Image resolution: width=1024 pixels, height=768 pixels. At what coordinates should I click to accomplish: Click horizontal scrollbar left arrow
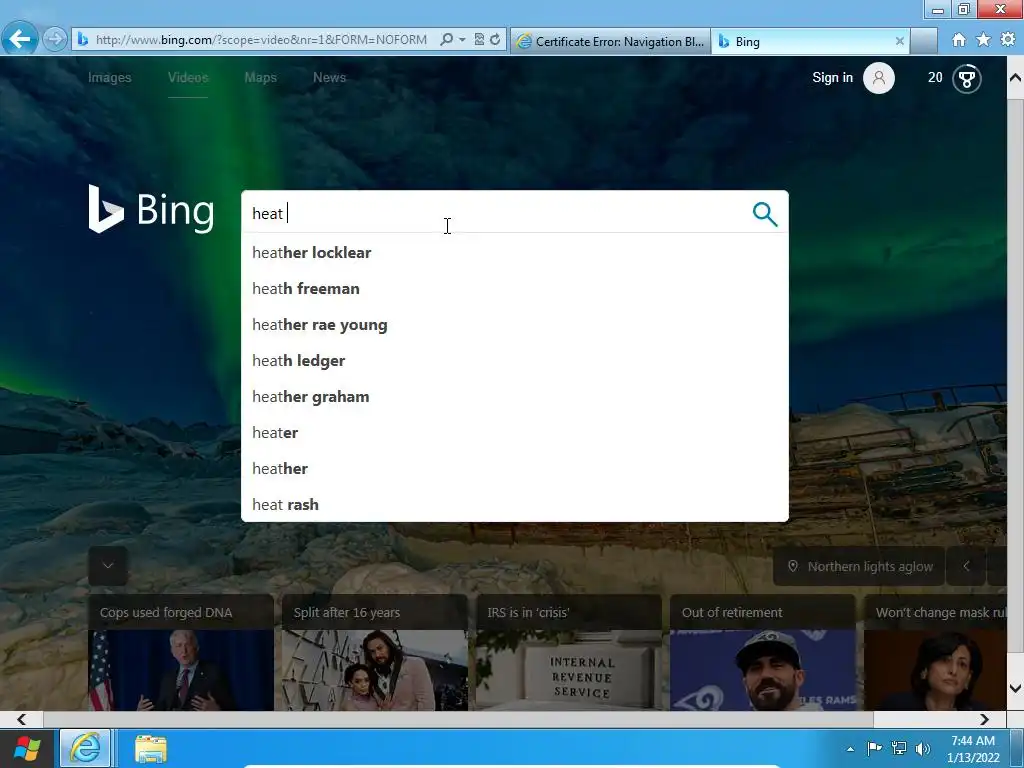pyautogui.click(x=22, y=719)
